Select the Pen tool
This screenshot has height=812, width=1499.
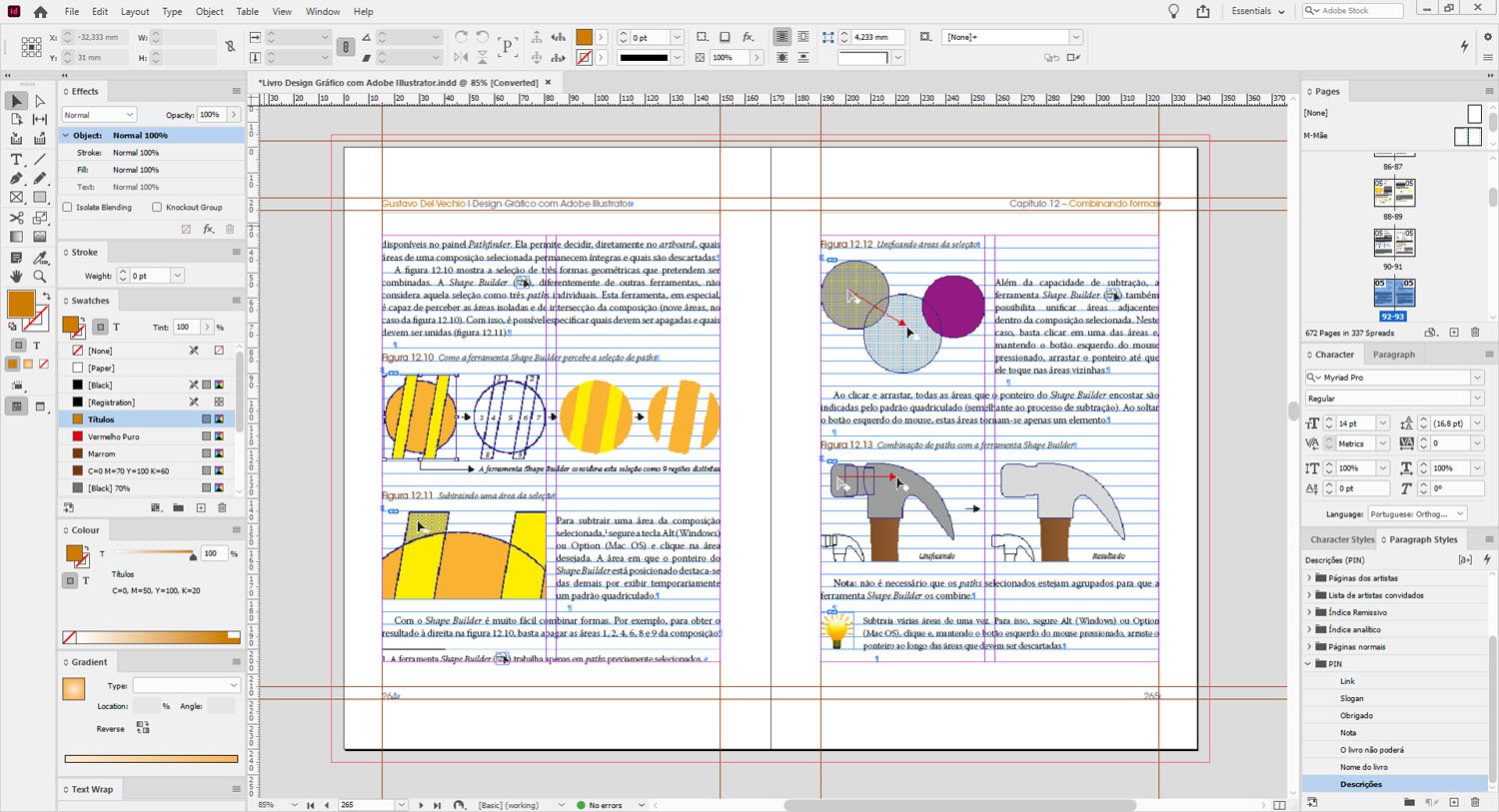click(16, 179)
